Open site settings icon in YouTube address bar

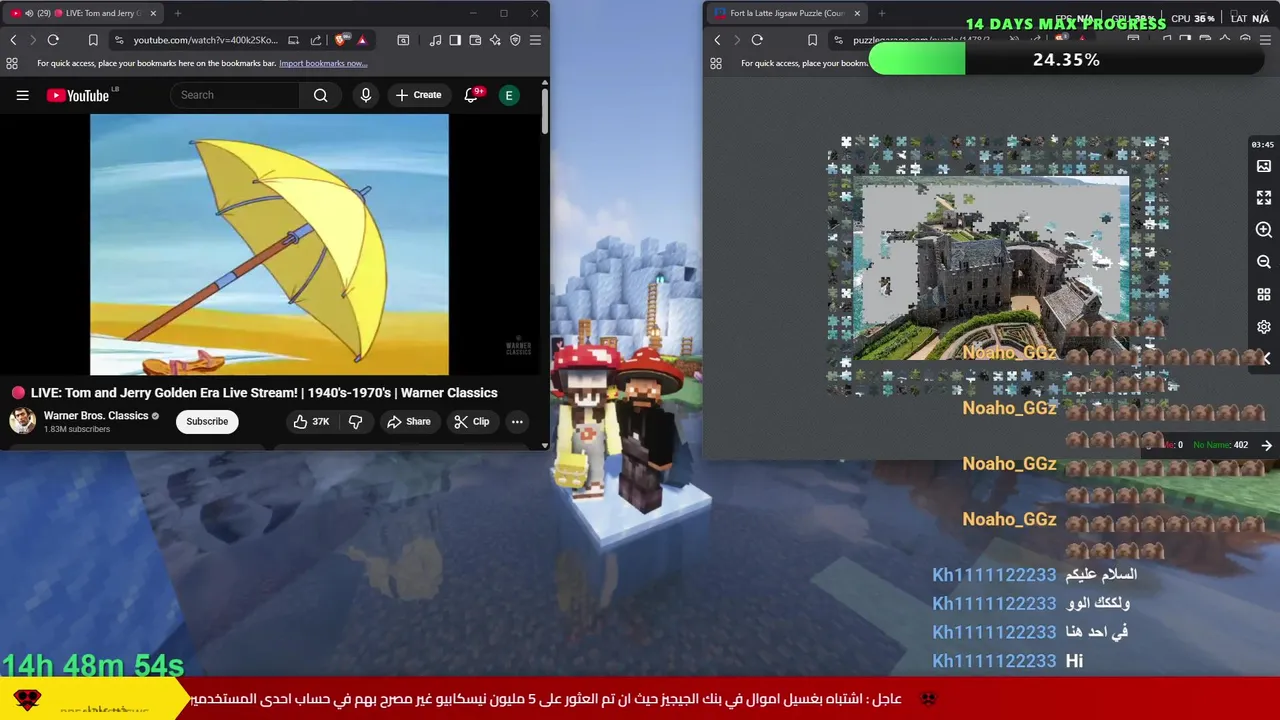(x=119, y=40)
